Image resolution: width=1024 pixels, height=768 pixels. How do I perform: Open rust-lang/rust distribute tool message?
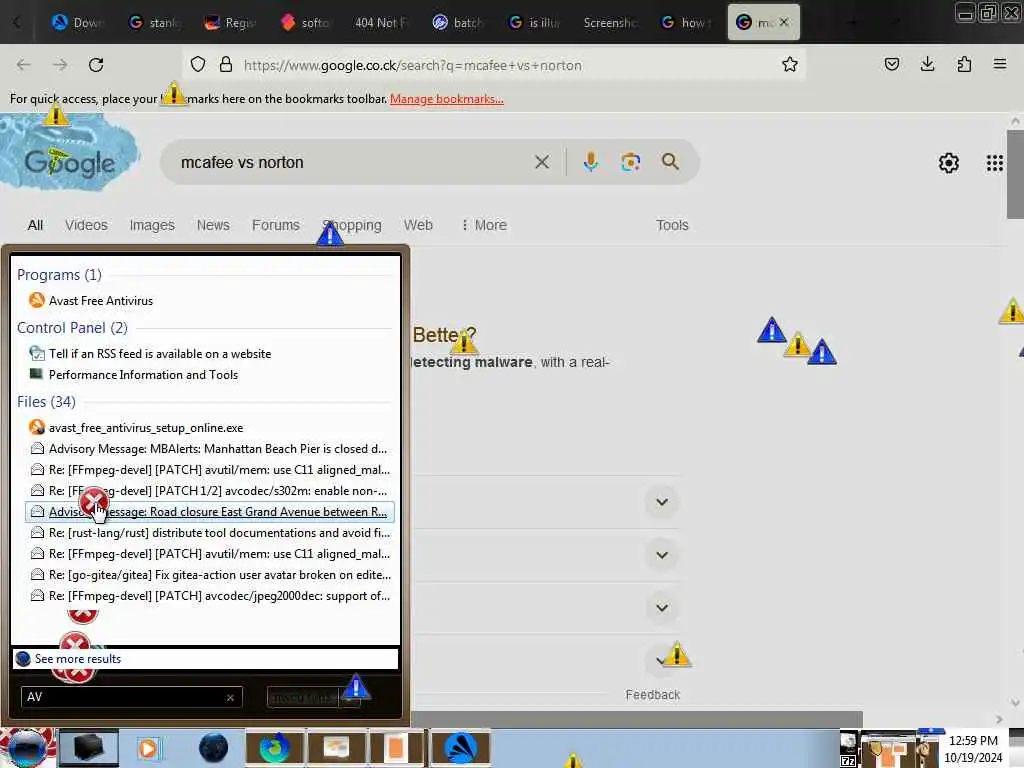tap(209, 533)
